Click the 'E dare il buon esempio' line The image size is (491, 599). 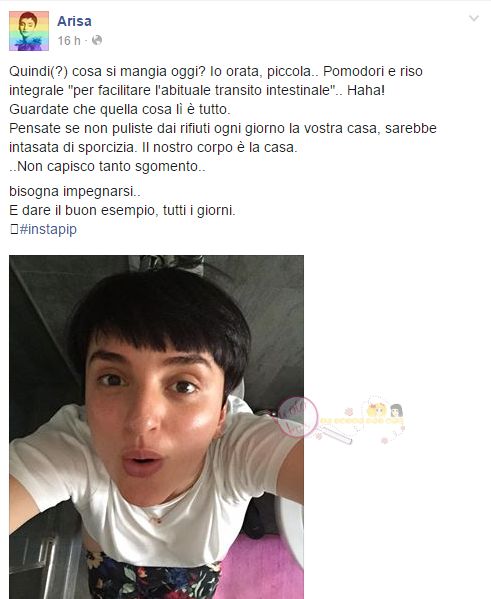coord(122,210)
